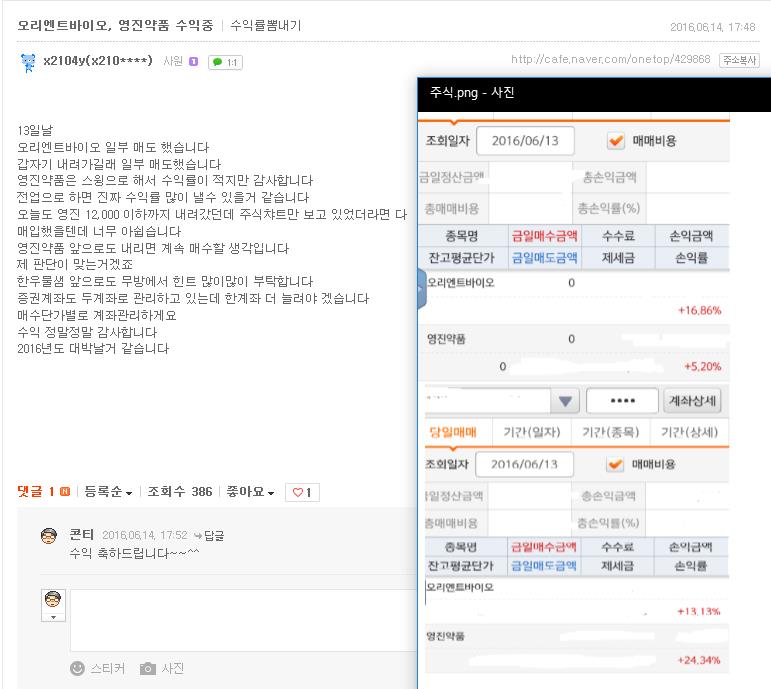Expand the commenter avatar selector arrow
Screen dimensions: 771x689
[x=54, y=617]
